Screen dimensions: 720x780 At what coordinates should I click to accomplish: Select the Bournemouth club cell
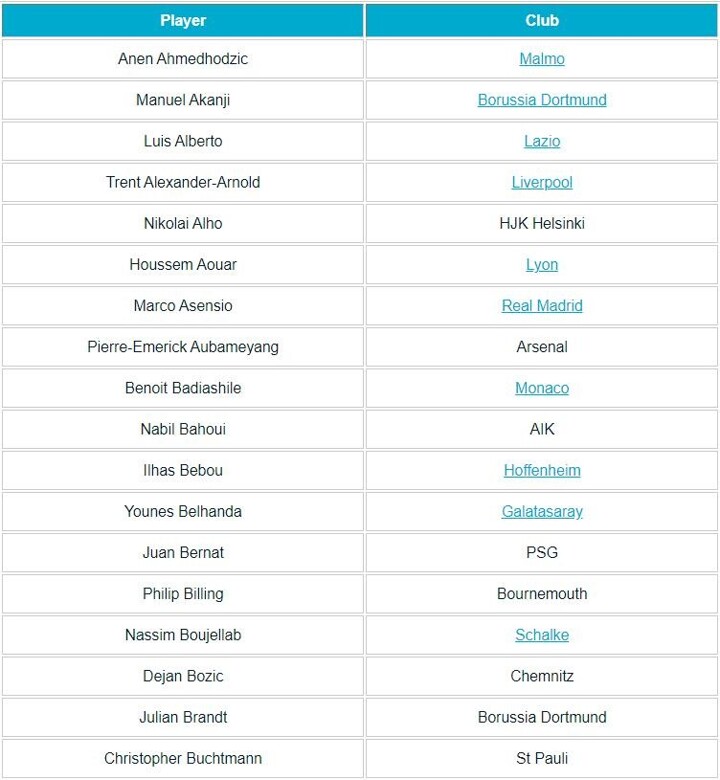542,594
